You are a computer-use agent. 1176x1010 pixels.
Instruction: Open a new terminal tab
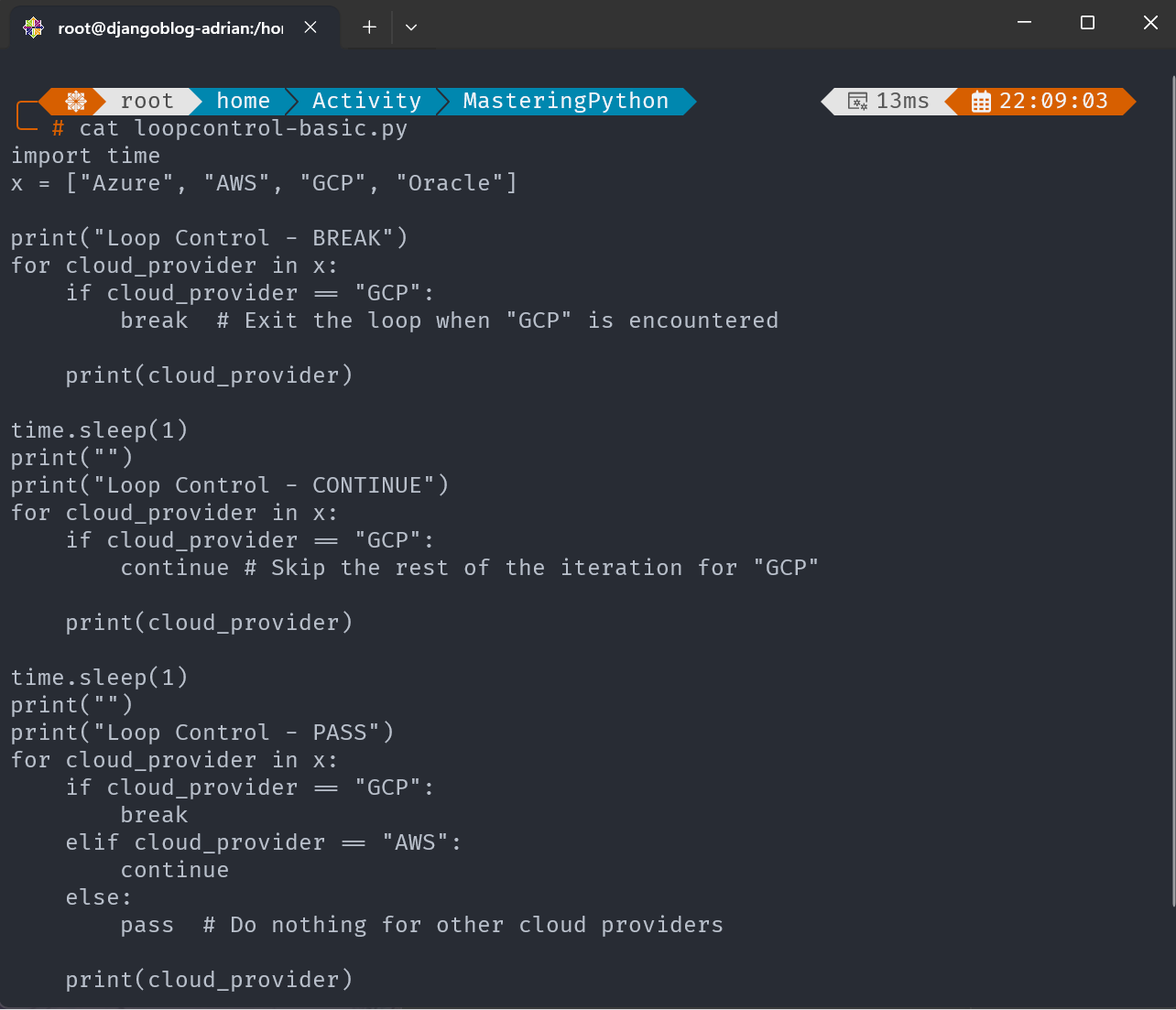click(369, 27)
